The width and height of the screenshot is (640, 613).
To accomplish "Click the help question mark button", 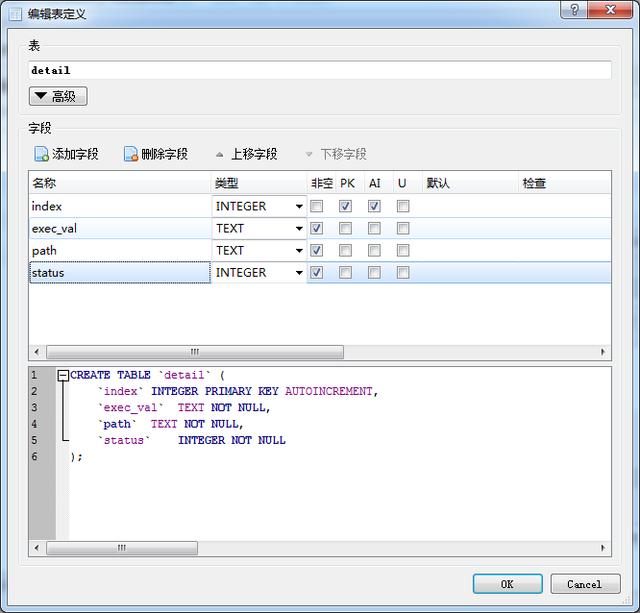I will pyautogui.click(x=574, y=10).
